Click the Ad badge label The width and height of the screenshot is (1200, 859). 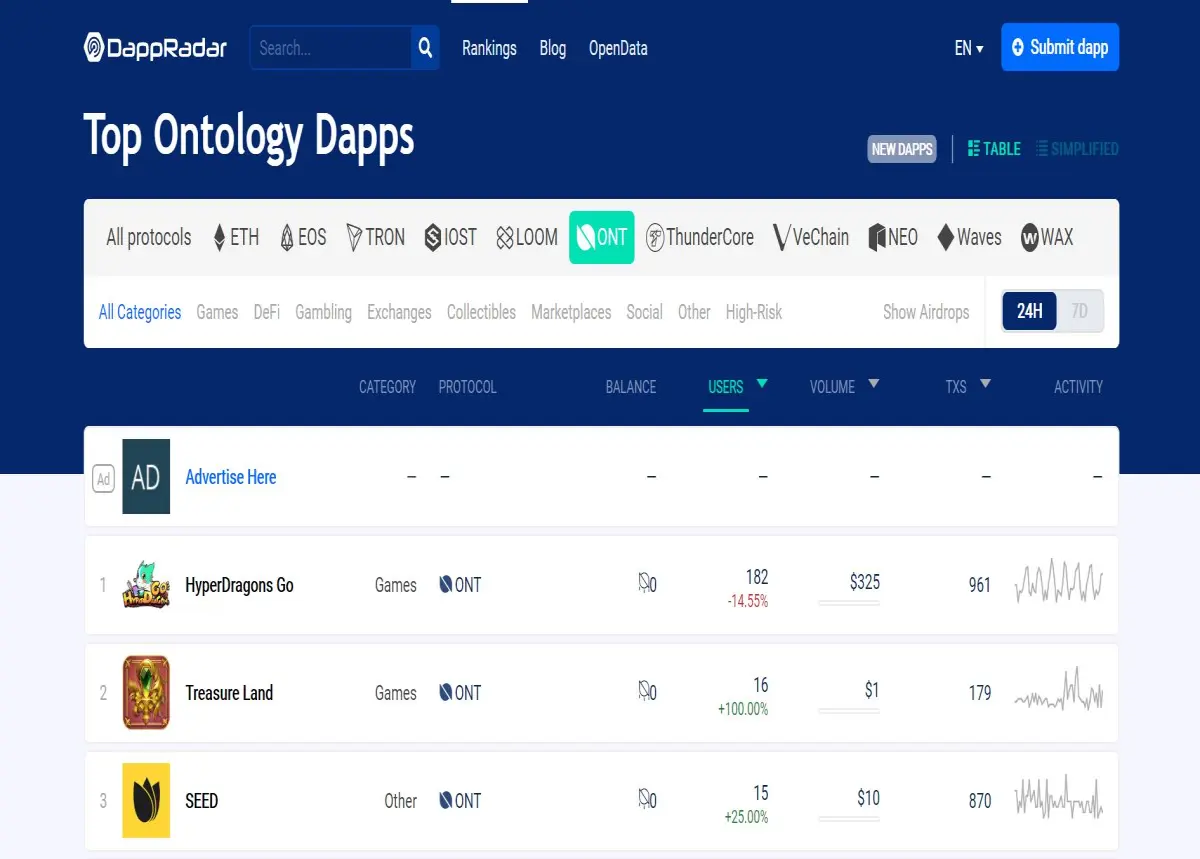pos(103,479)
